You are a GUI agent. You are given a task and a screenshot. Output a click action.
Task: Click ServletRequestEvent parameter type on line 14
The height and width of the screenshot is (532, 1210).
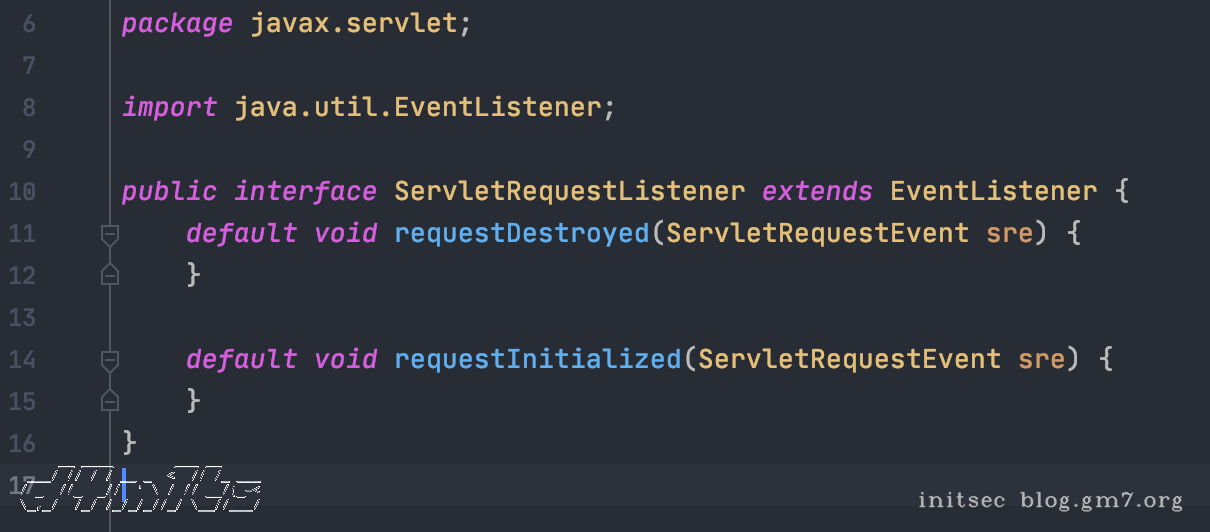[x=849, y=359]
